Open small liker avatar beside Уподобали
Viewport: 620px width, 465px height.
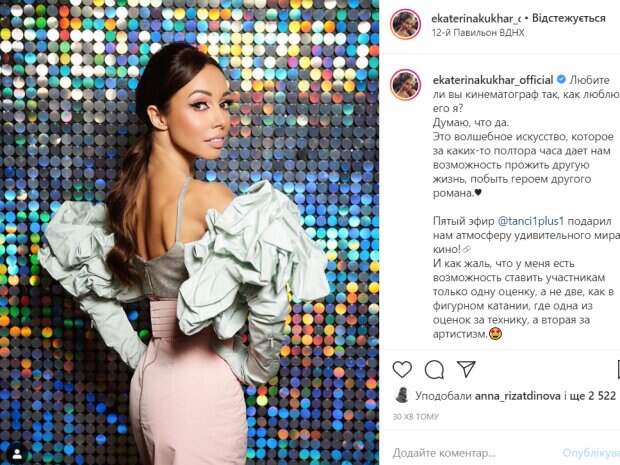pos(402,395)
